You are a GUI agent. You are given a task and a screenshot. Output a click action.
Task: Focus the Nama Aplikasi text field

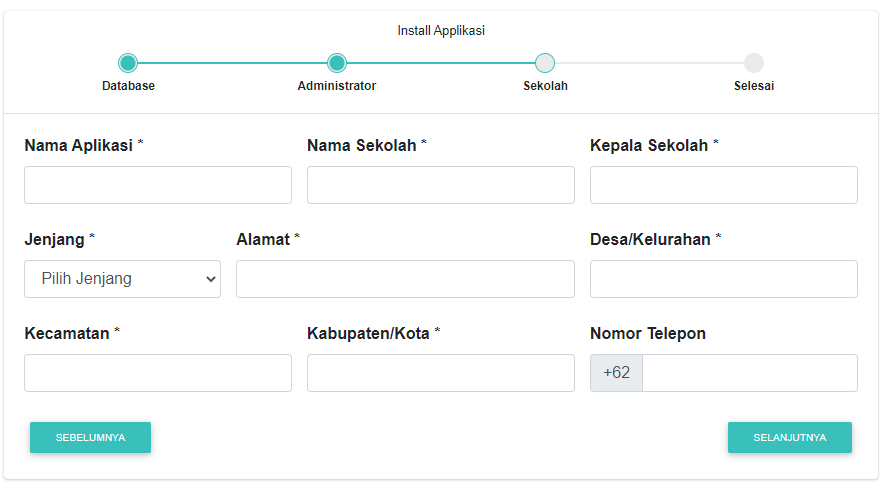(158, 185)
